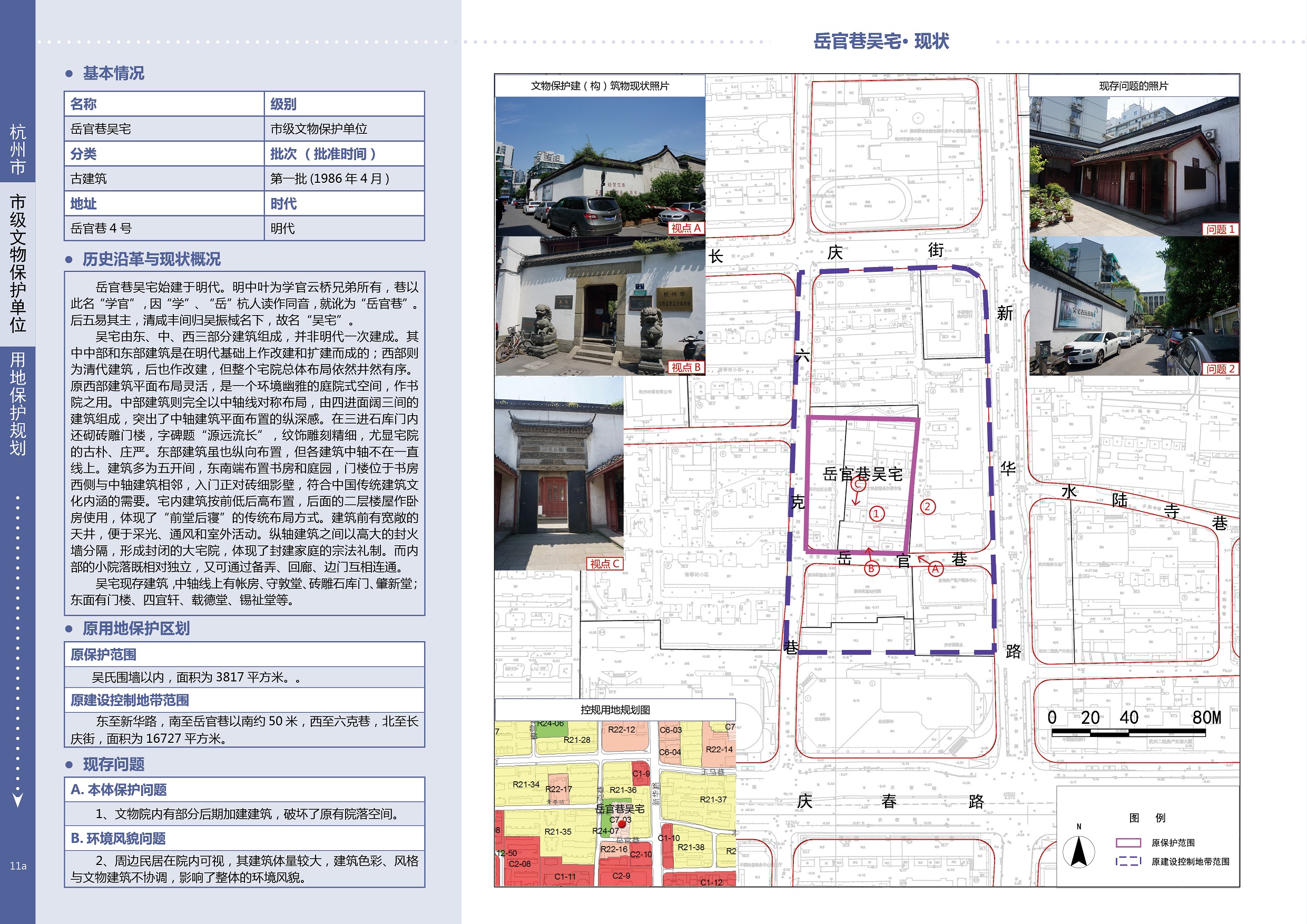Click the 问题 2 red label
The width and height of the screenshot is (1307, 924).
click(1220, 369)
